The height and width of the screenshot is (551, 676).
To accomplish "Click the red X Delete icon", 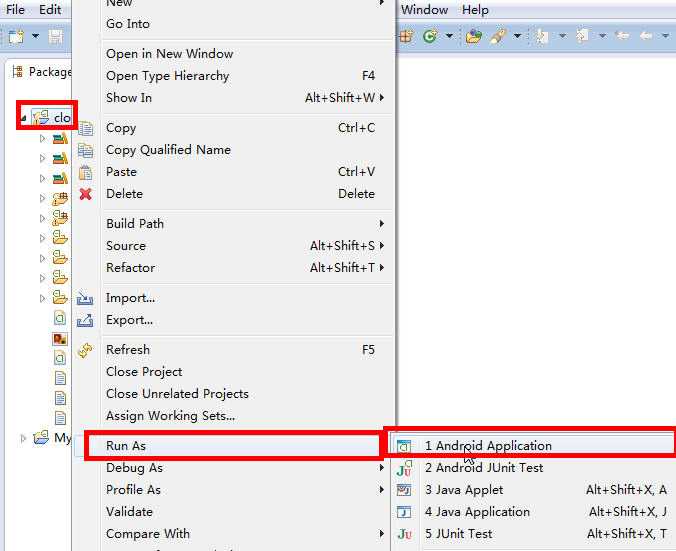I will coord(85,194).
